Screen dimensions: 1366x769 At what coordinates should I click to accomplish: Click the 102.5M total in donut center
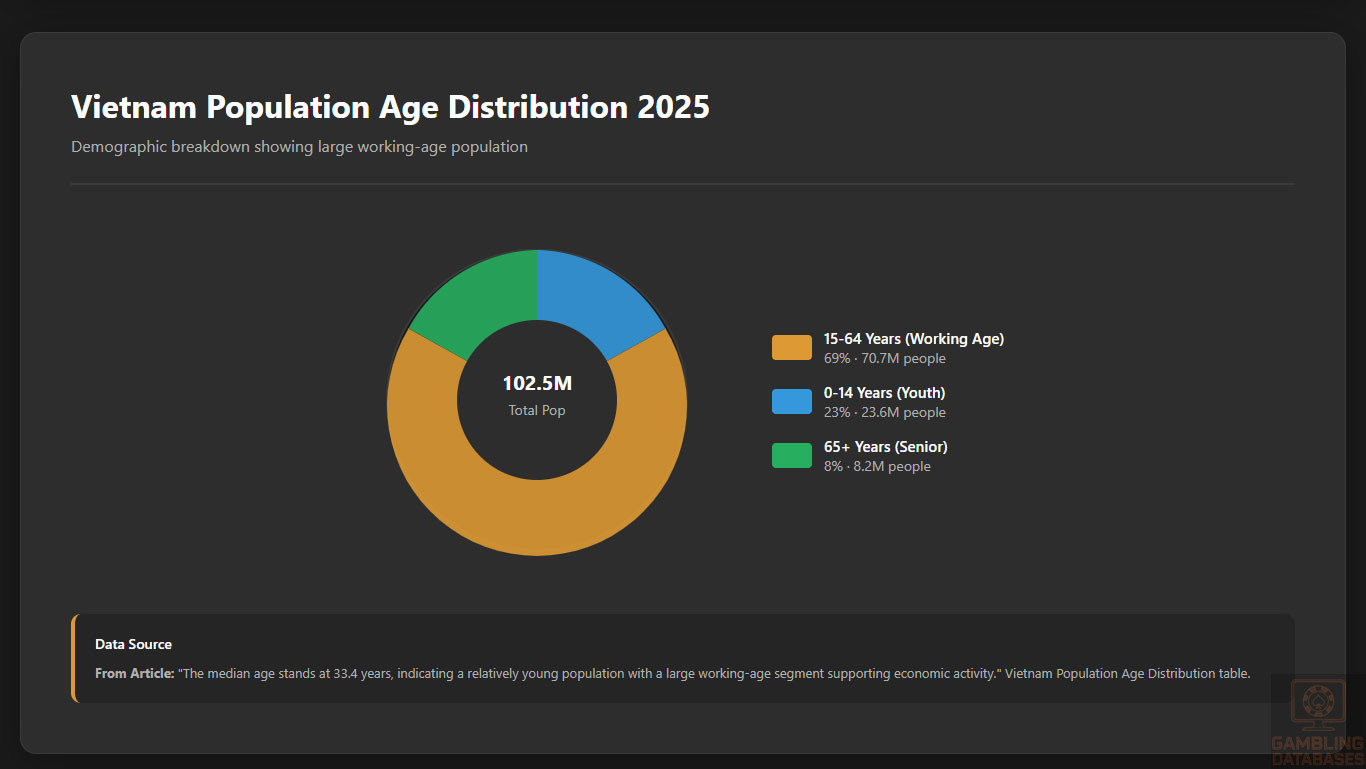[537, 384]
